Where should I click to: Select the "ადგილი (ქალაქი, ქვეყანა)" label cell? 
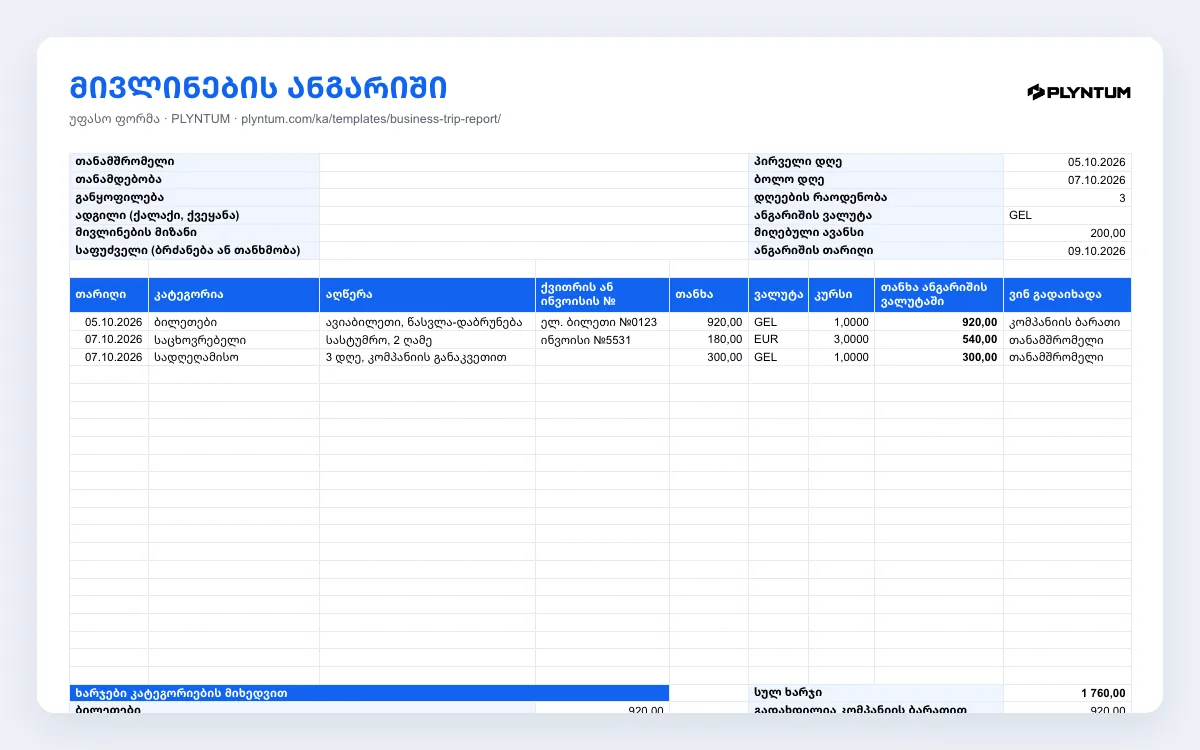point(194,215)
